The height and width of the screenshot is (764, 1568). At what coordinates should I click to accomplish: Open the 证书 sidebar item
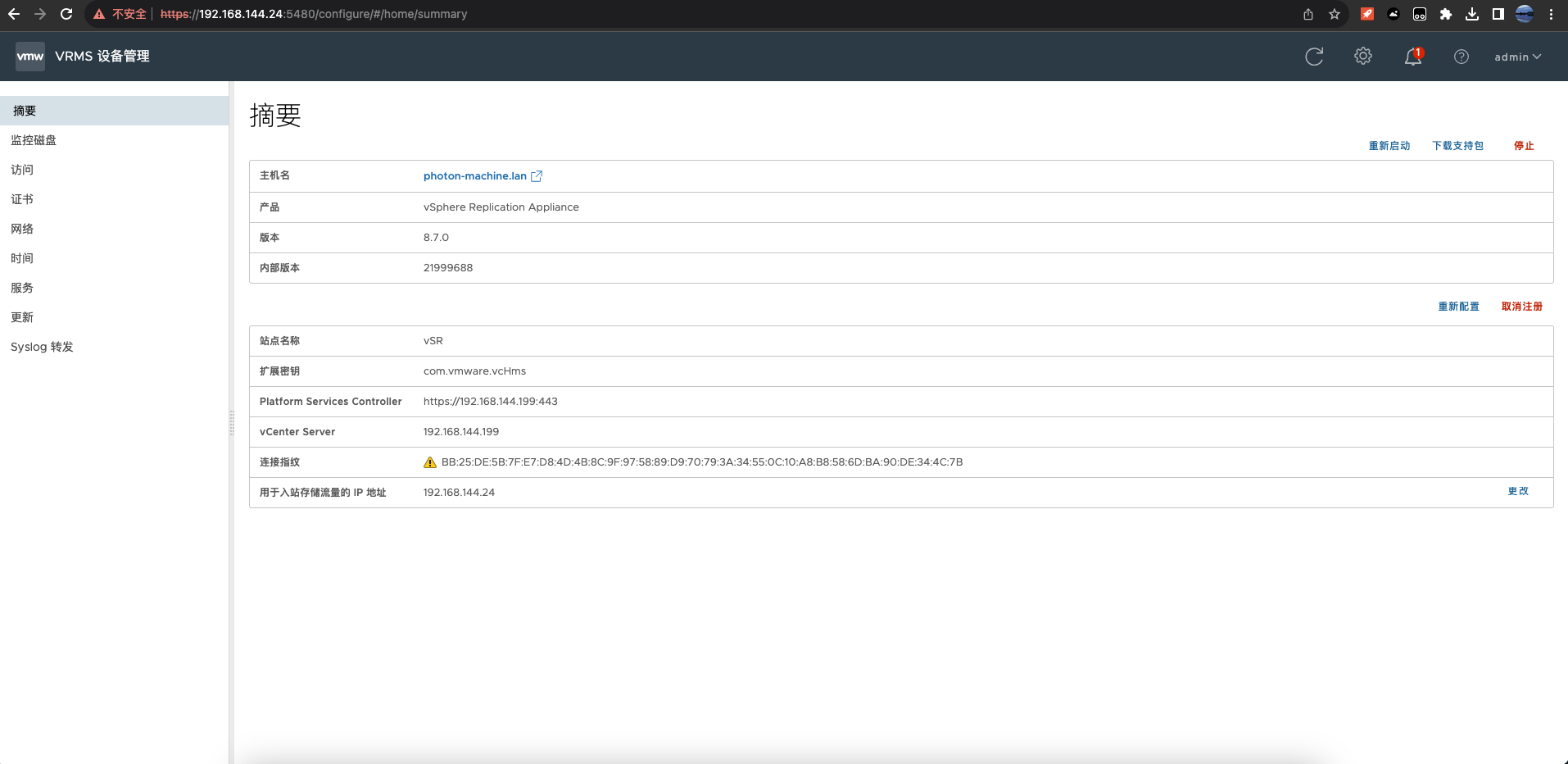(x=22, y=199)
